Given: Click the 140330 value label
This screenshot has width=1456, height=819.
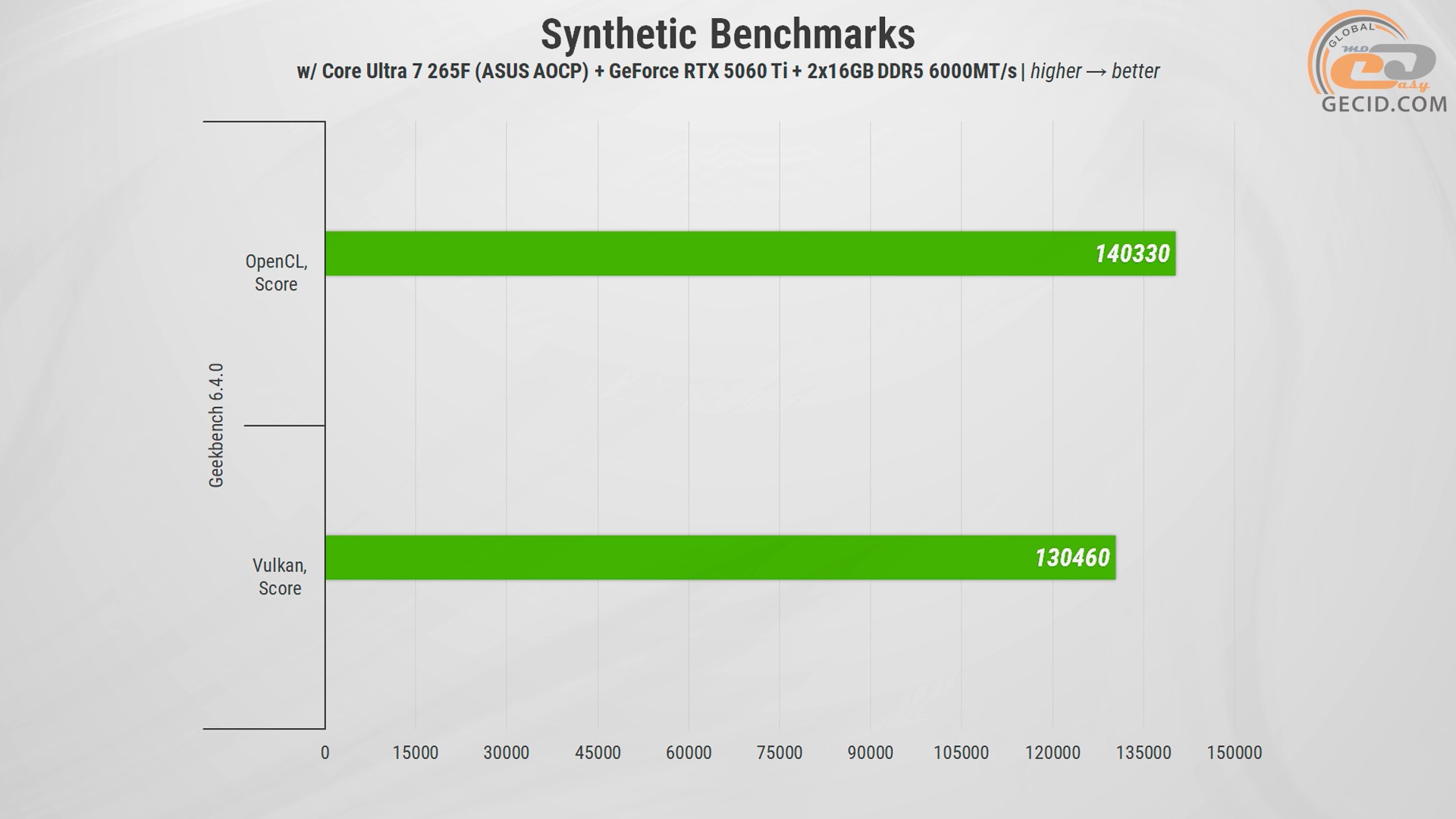Looking at the screenshot, I should [x=1132, y=253].
